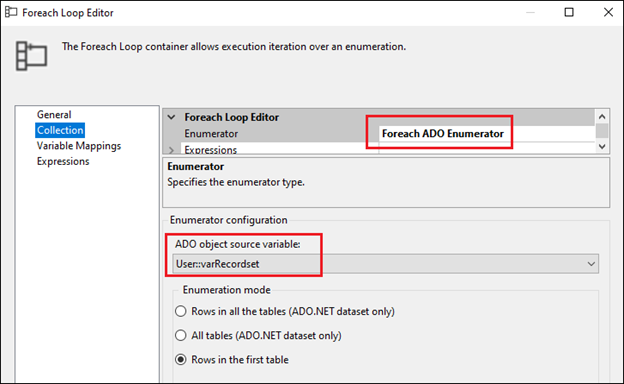Click the Foreach ADO Enumerator value field
The image size is (624, 384).
coord(486,134)
